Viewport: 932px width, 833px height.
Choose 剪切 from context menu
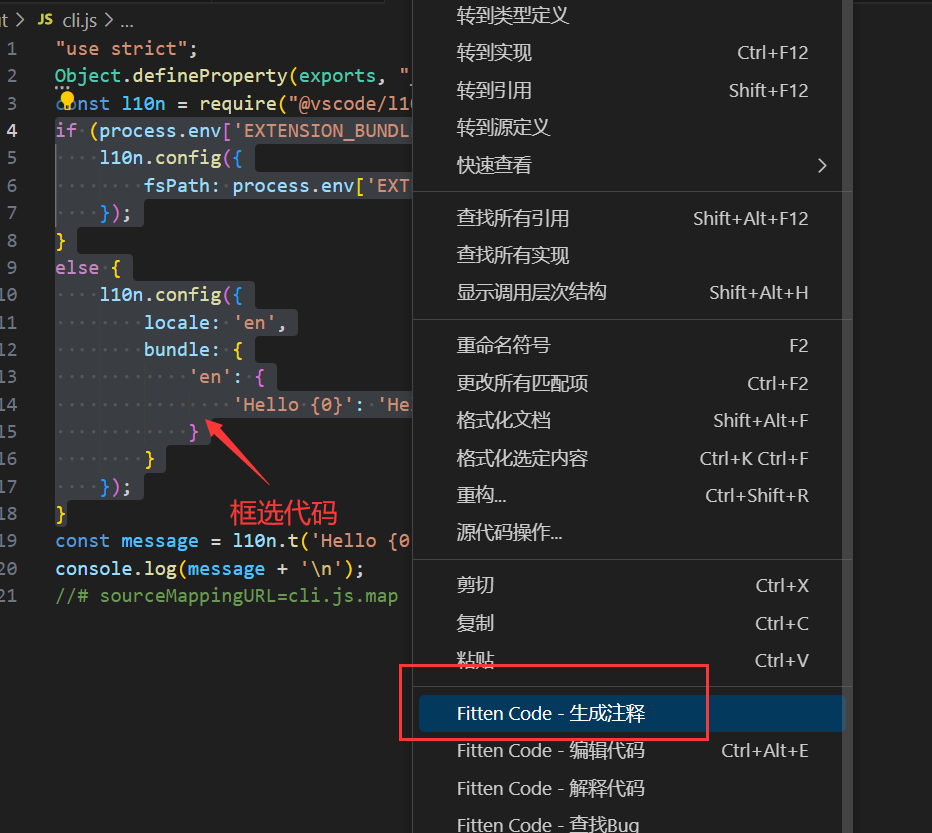(632, 586)
